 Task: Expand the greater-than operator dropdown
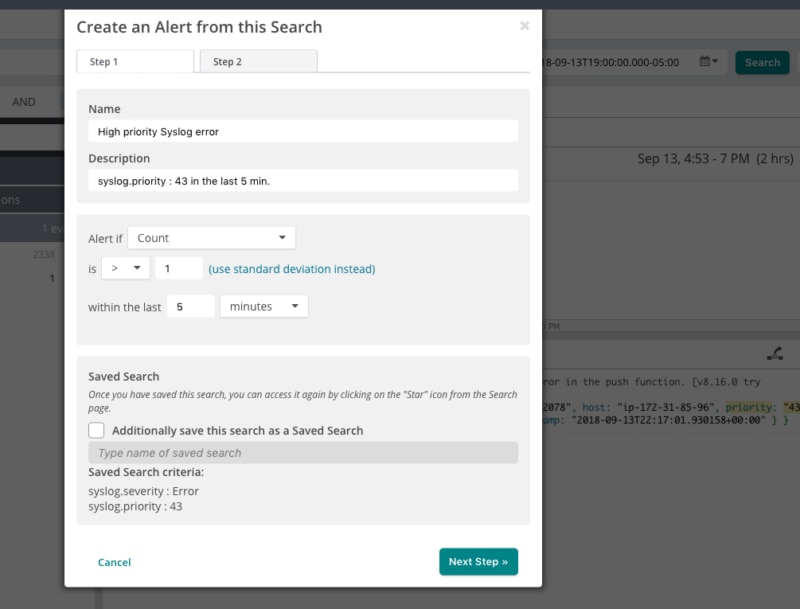[123, 268]
